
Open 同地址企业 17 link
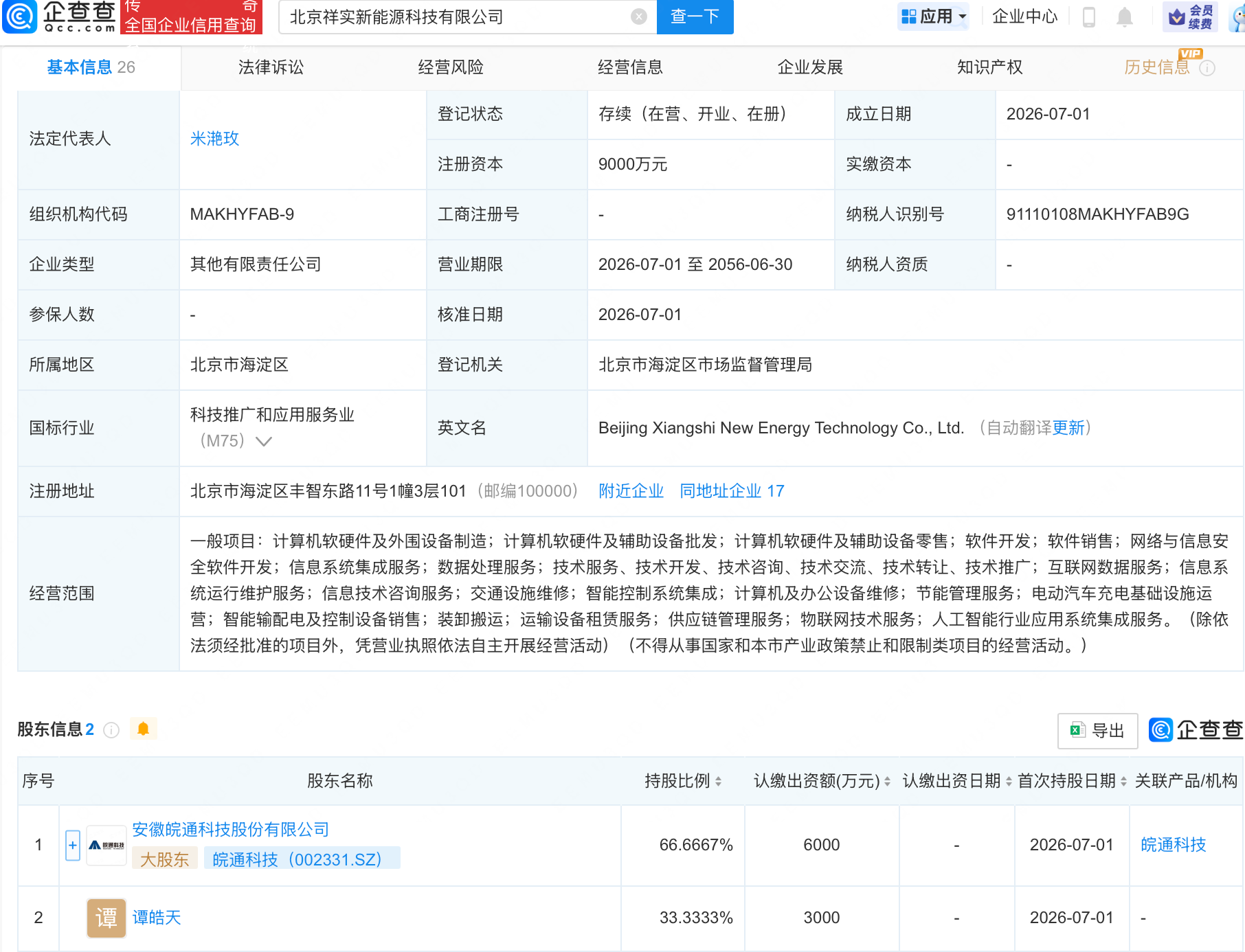(732, 491)
